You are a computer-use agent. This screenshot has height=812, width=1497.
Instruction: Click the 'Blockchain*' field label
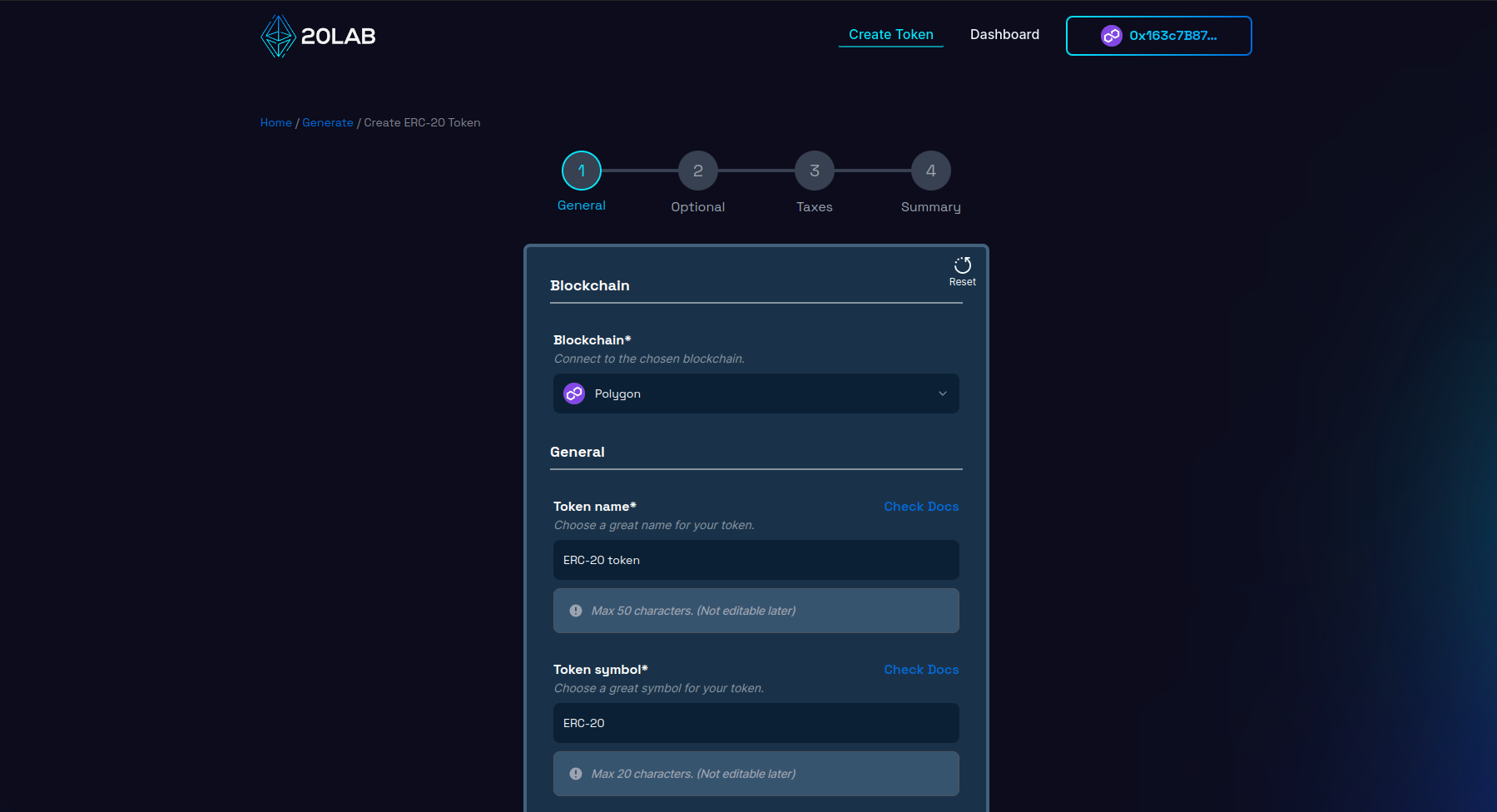click(x=592, y=340)
